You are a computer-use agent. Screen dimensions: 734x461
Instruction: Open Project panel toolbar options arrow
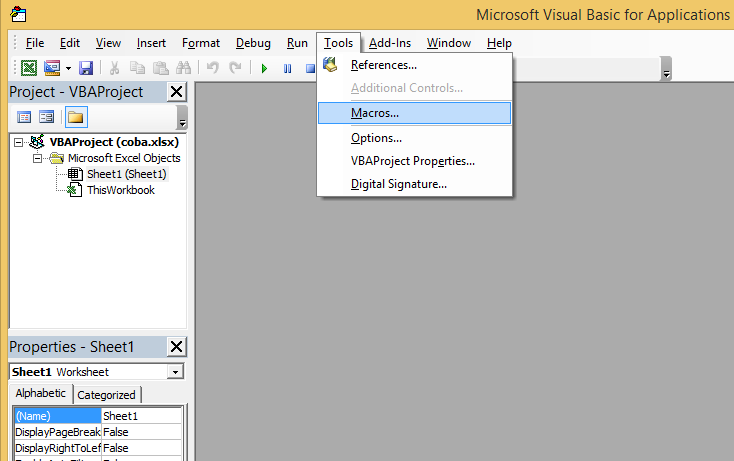pos(183,117)
